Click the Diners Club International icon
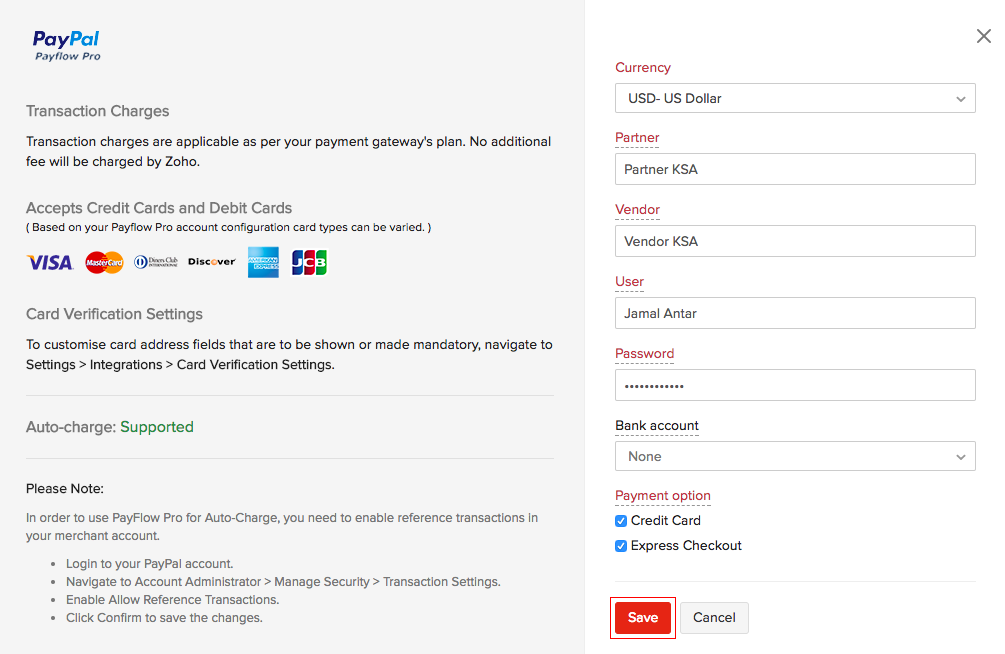Screen dimensions: 1005x654 point(157,262)
